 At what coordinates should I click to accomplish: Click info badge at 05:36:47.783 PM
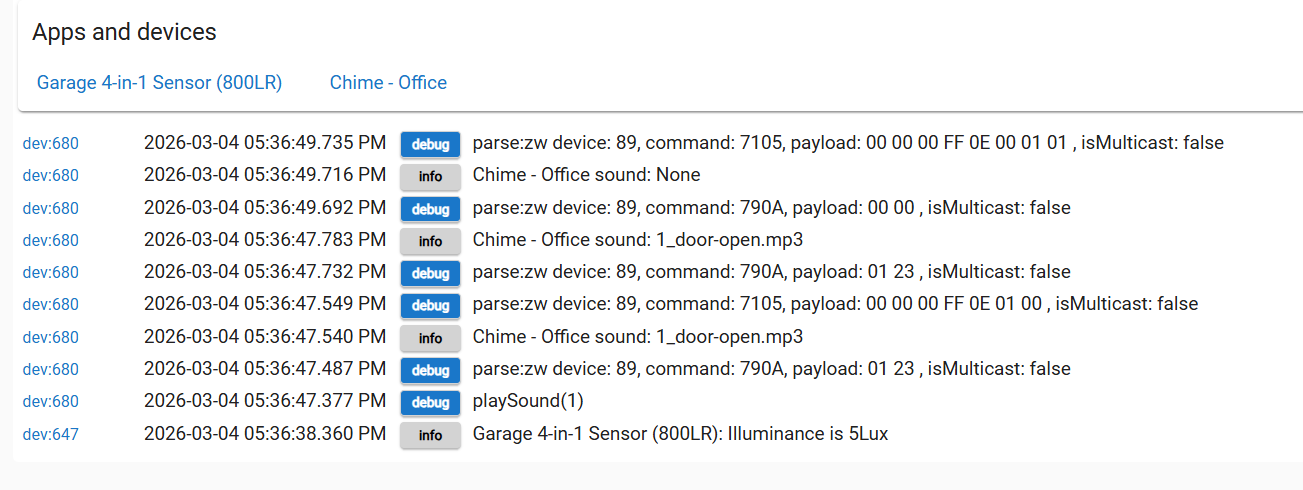tap(430, 241)
